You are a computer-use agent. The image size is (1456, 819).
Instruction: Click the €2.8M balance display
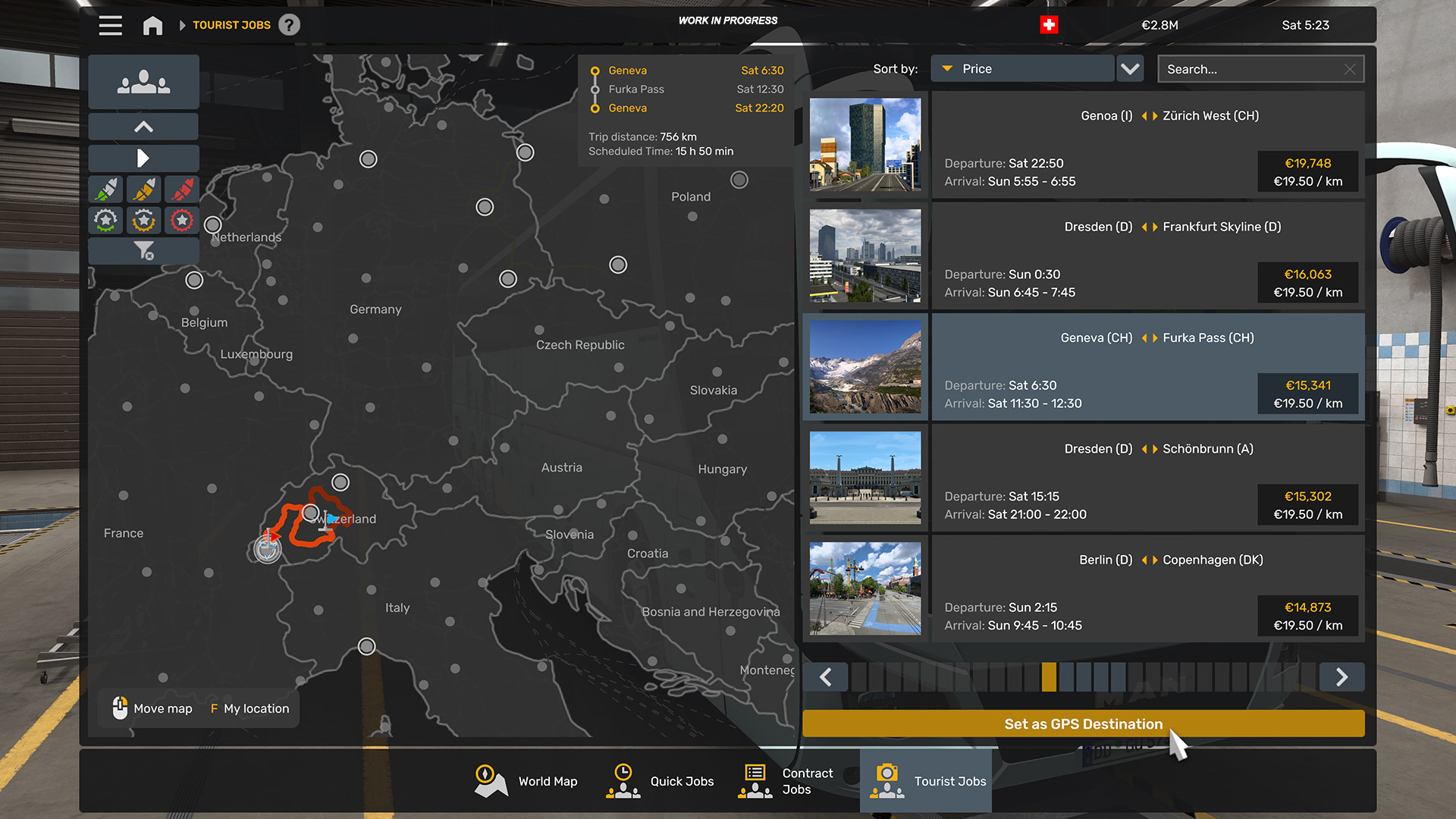(x=1159, y=25)
